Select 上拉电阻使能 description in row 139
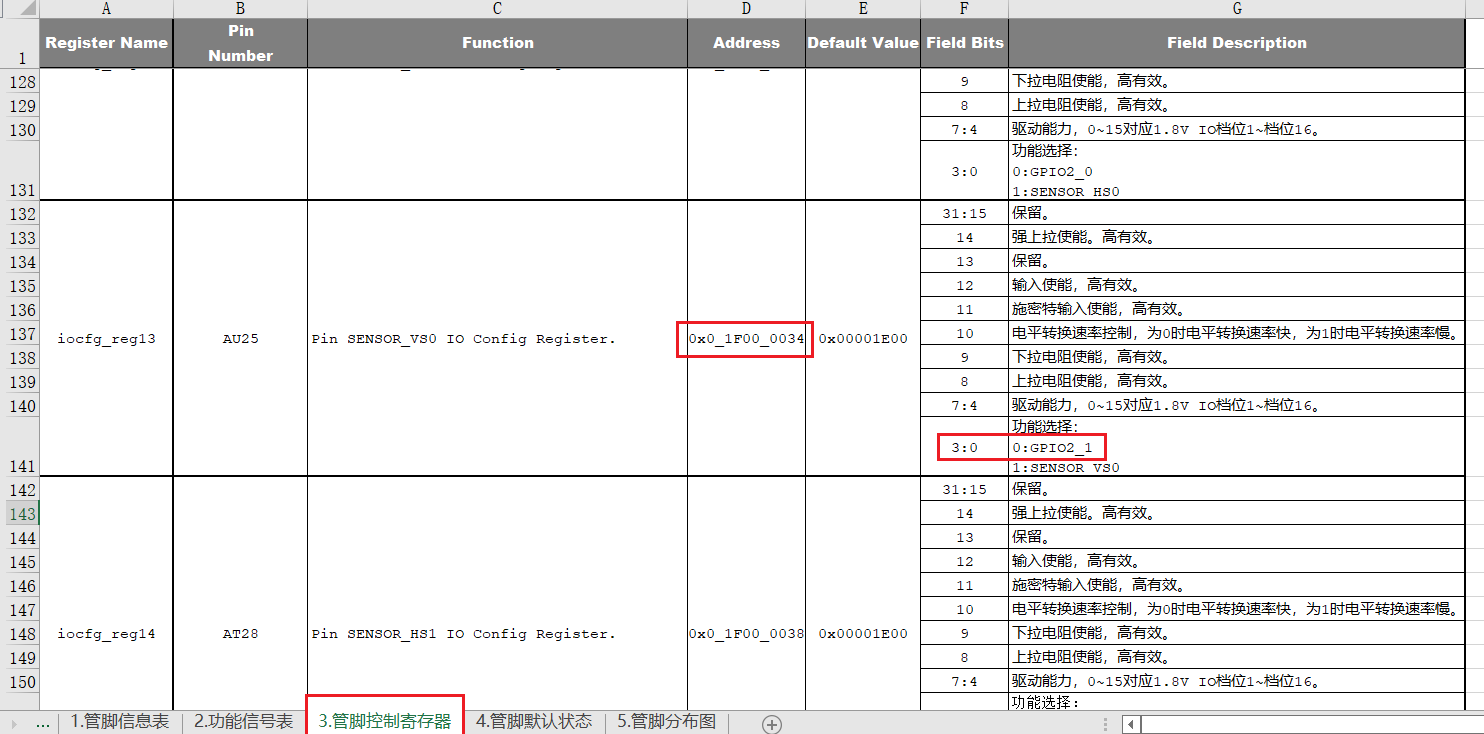 (1237, 381)
